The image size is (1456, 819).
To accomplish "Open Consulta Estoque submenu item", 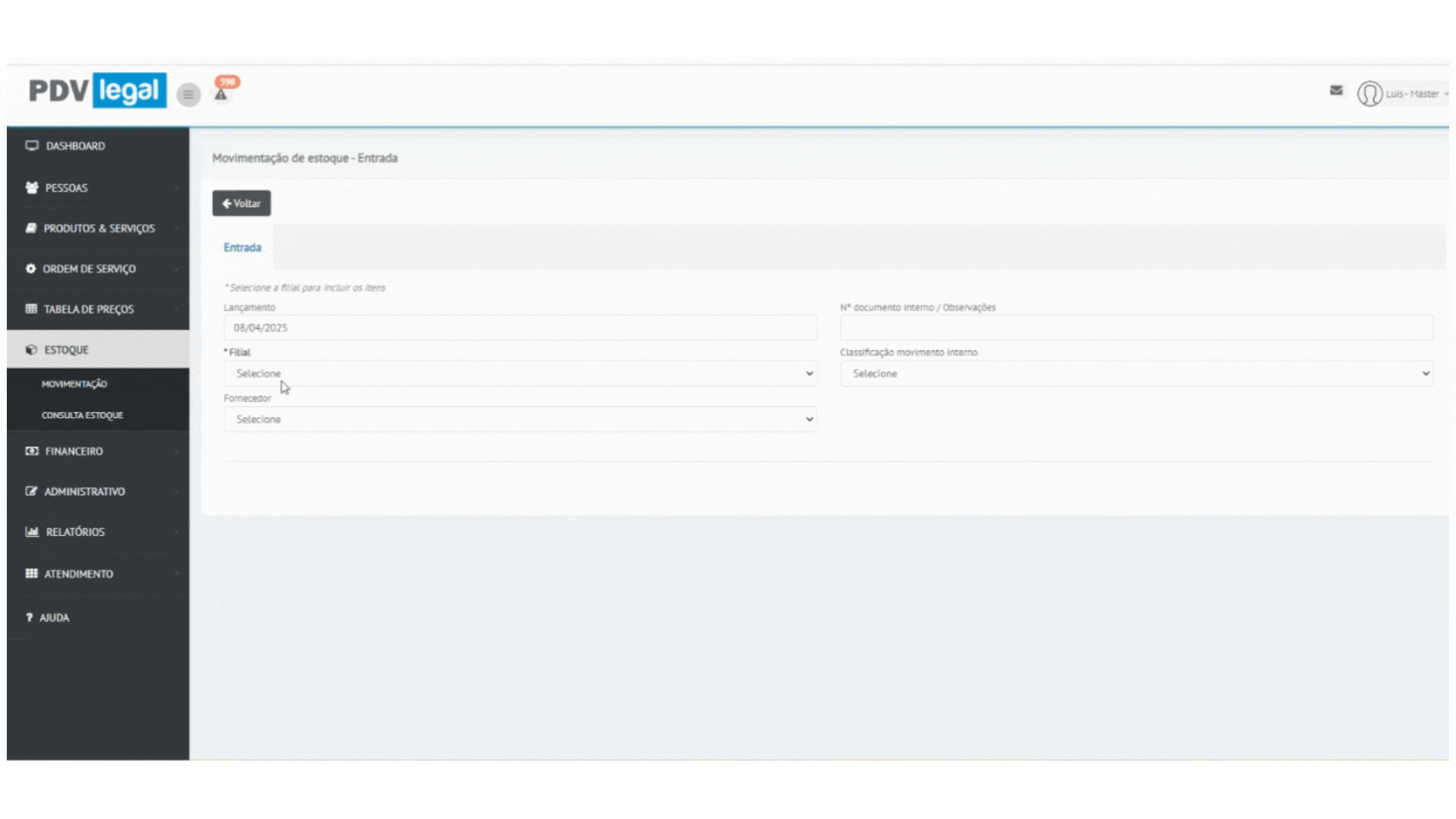I will (82, 415).
